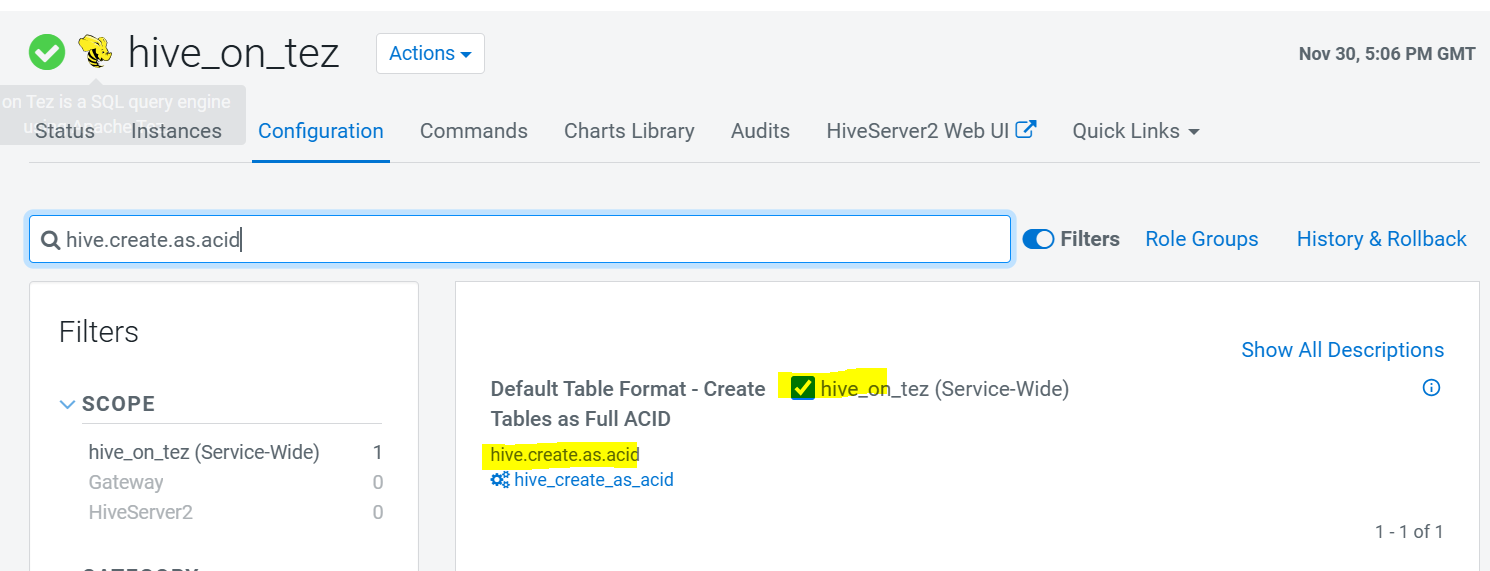Open the hive_create_as_acid link
1490x571 pixels.
point(594,480)
